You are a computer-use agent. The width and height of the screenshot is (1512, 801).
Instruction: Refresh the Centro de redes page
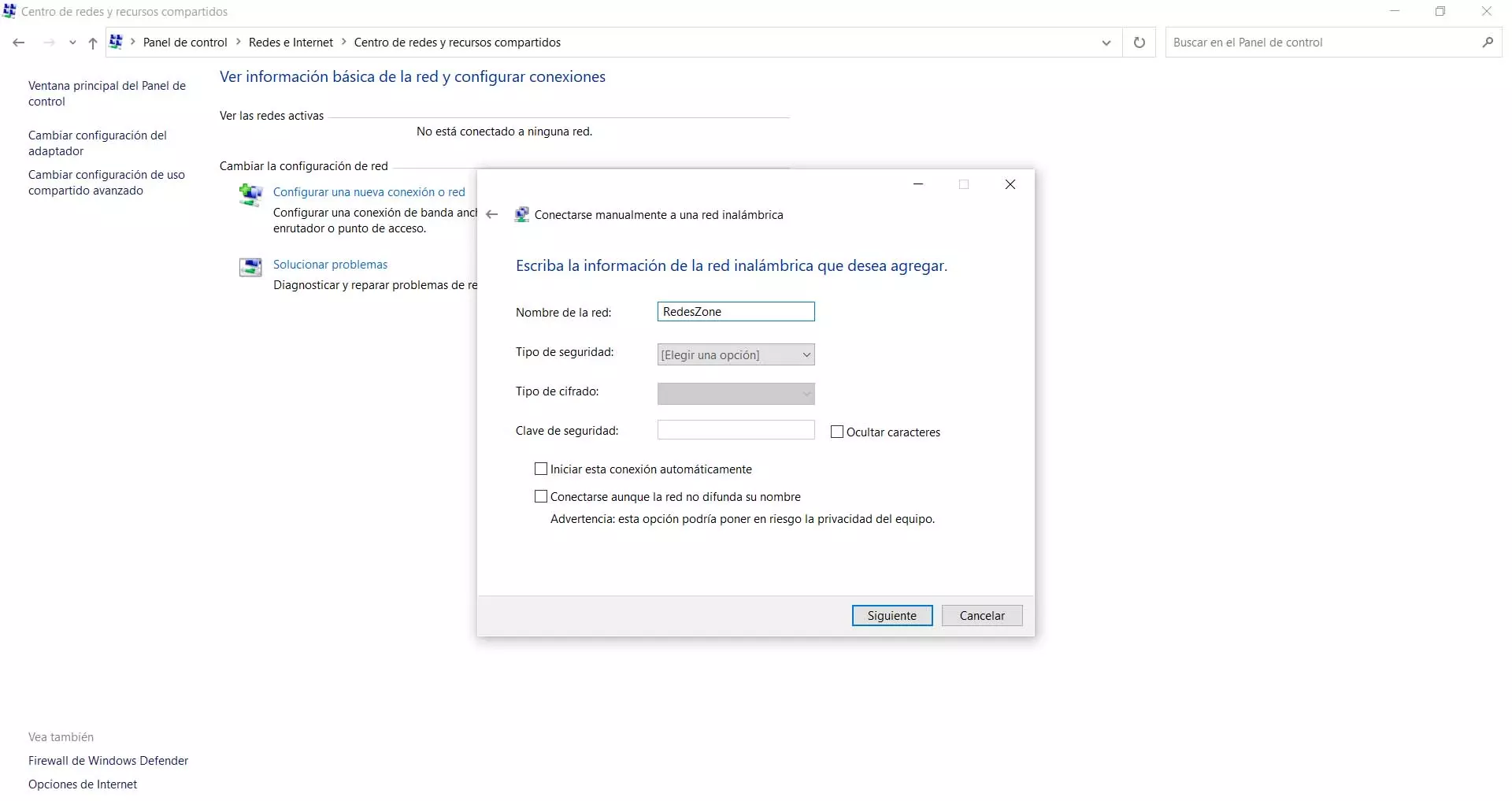coord(1139,43)
